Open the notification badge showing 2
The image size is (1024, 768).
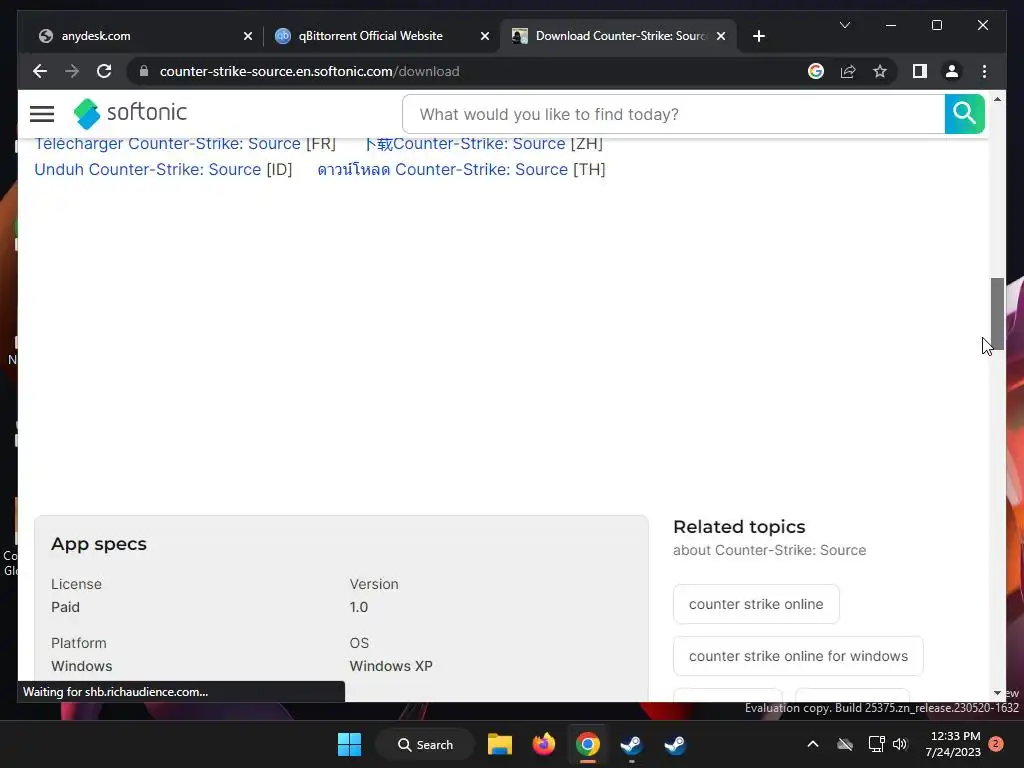coord(996,744)
